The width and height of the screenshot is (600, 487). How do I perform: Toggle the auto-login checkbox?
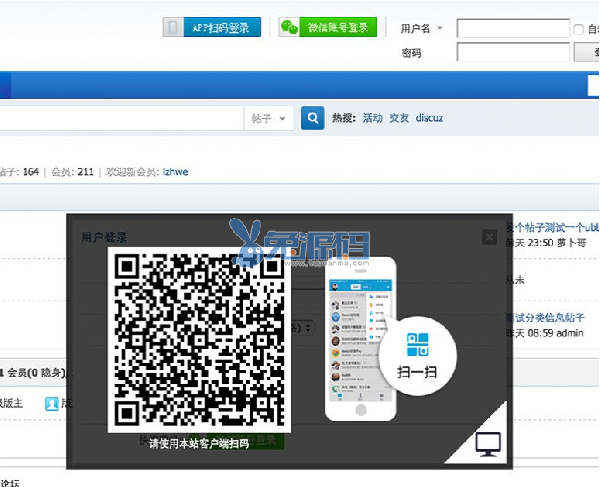point(578,29)
